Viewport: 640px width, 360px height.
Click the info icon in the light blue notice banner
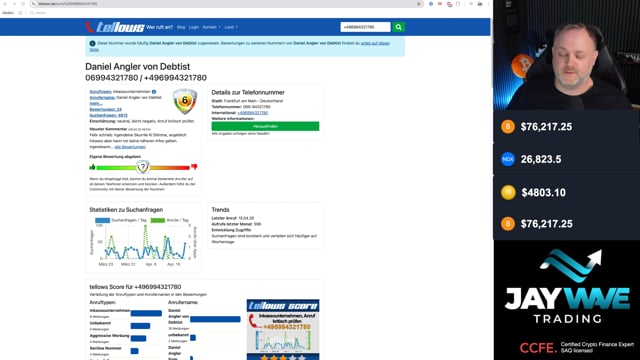(x=92, y=43)
